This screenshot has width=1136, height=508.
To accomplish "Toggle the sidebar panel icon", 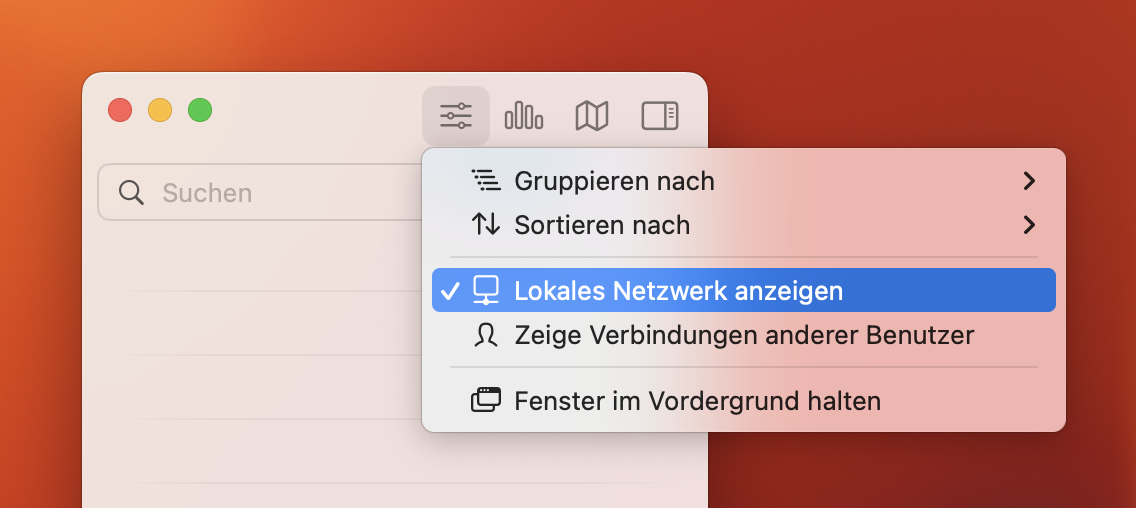I will (x=660, y=116).
